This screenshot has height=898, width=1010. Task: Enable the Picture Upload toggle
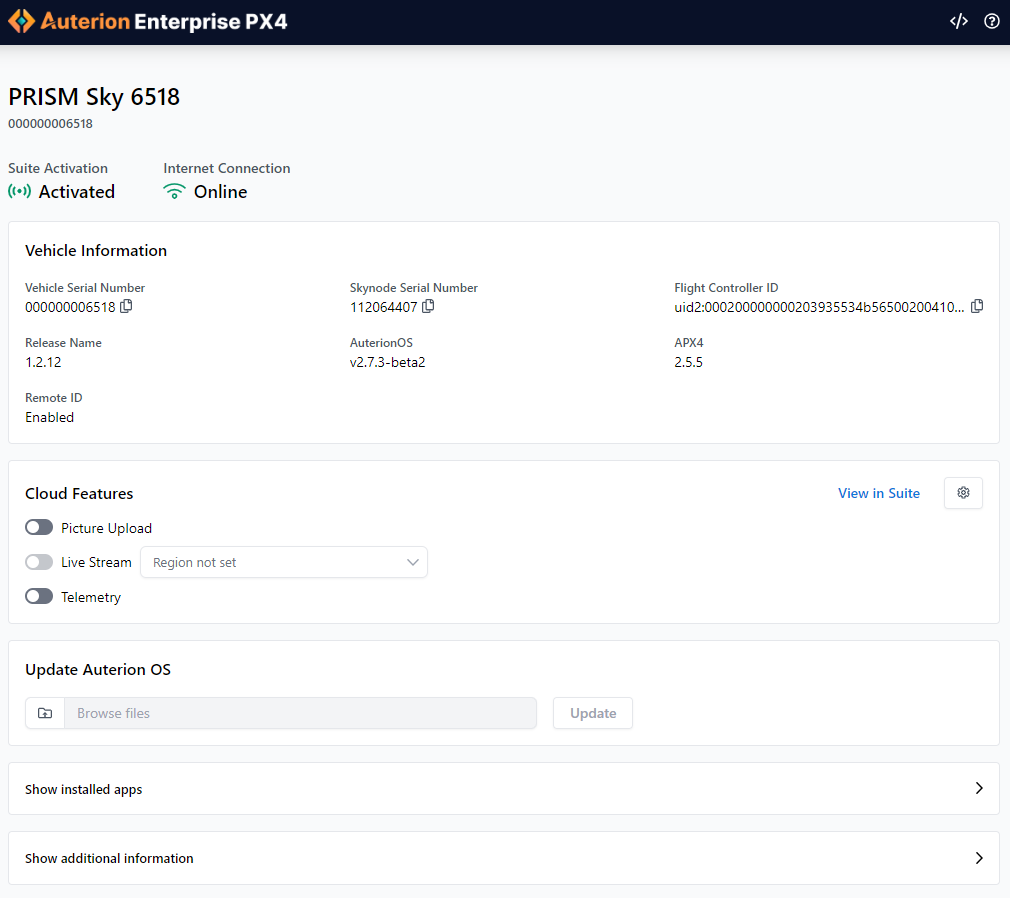click(x=39, y=527)
